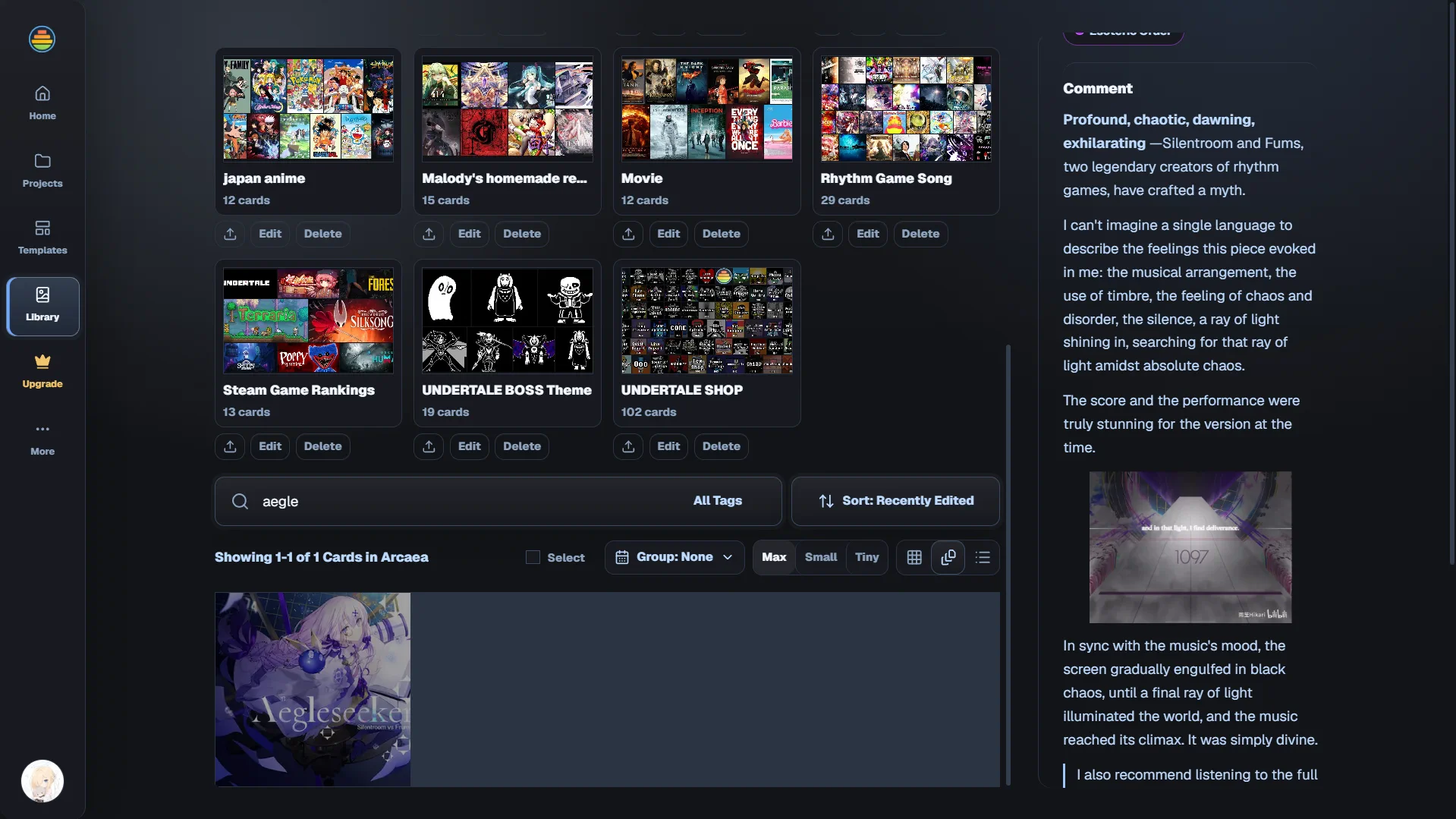1456x819 pixels.
Task: Set card size to Tiny
Action: click(866, 557)
